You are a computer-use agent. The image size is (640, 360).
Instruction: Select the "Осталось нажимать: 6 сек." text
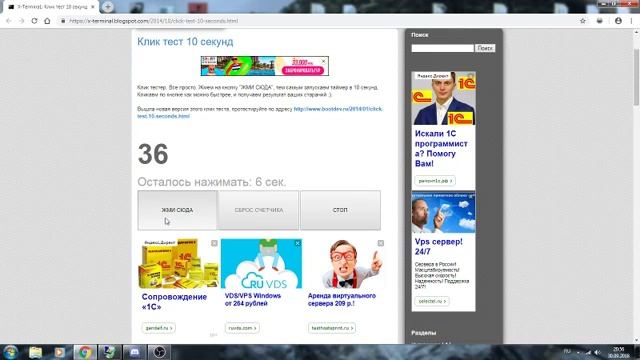pos(211,182)
